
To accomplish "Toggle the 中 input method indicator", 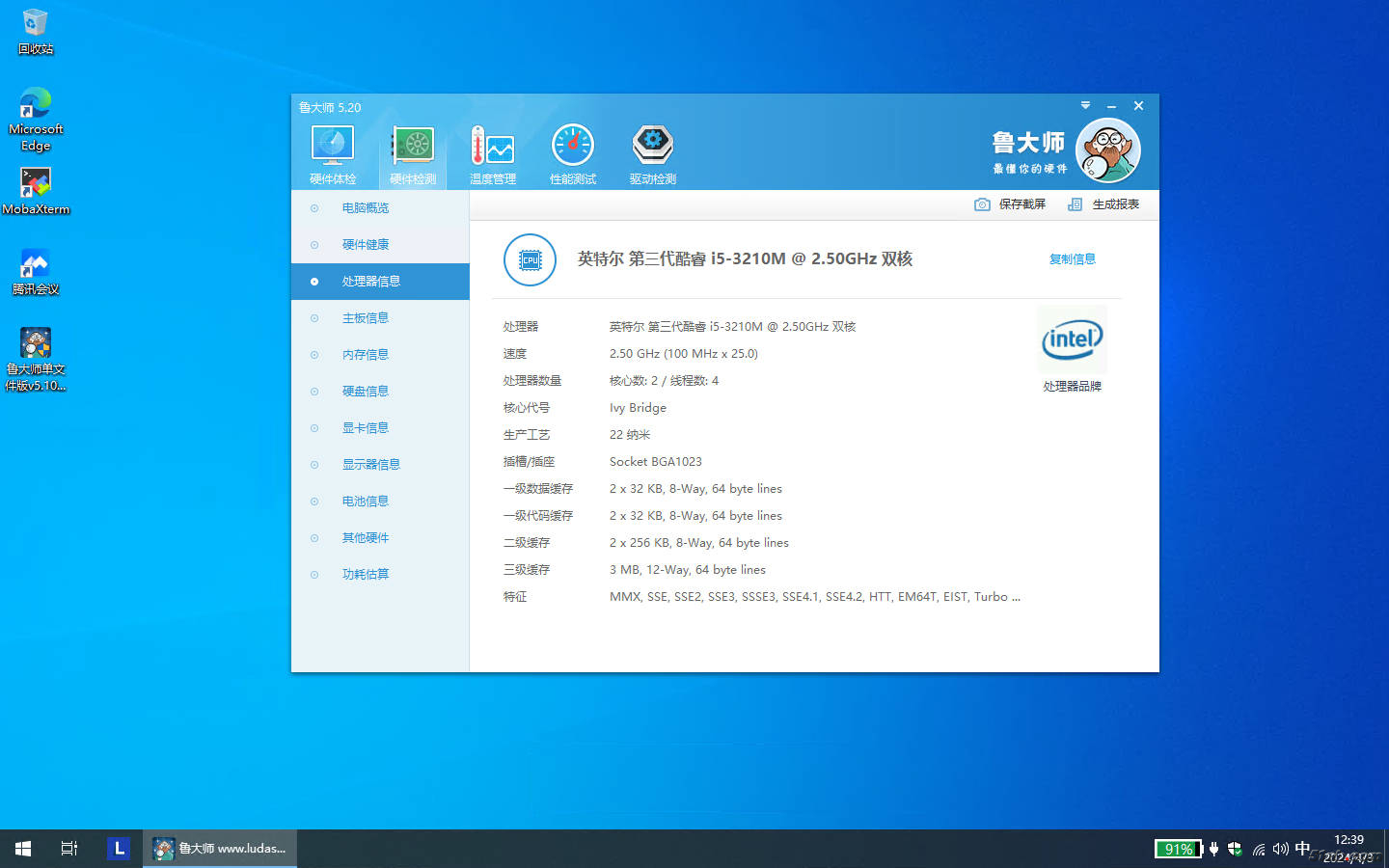I will (1302, 849).
